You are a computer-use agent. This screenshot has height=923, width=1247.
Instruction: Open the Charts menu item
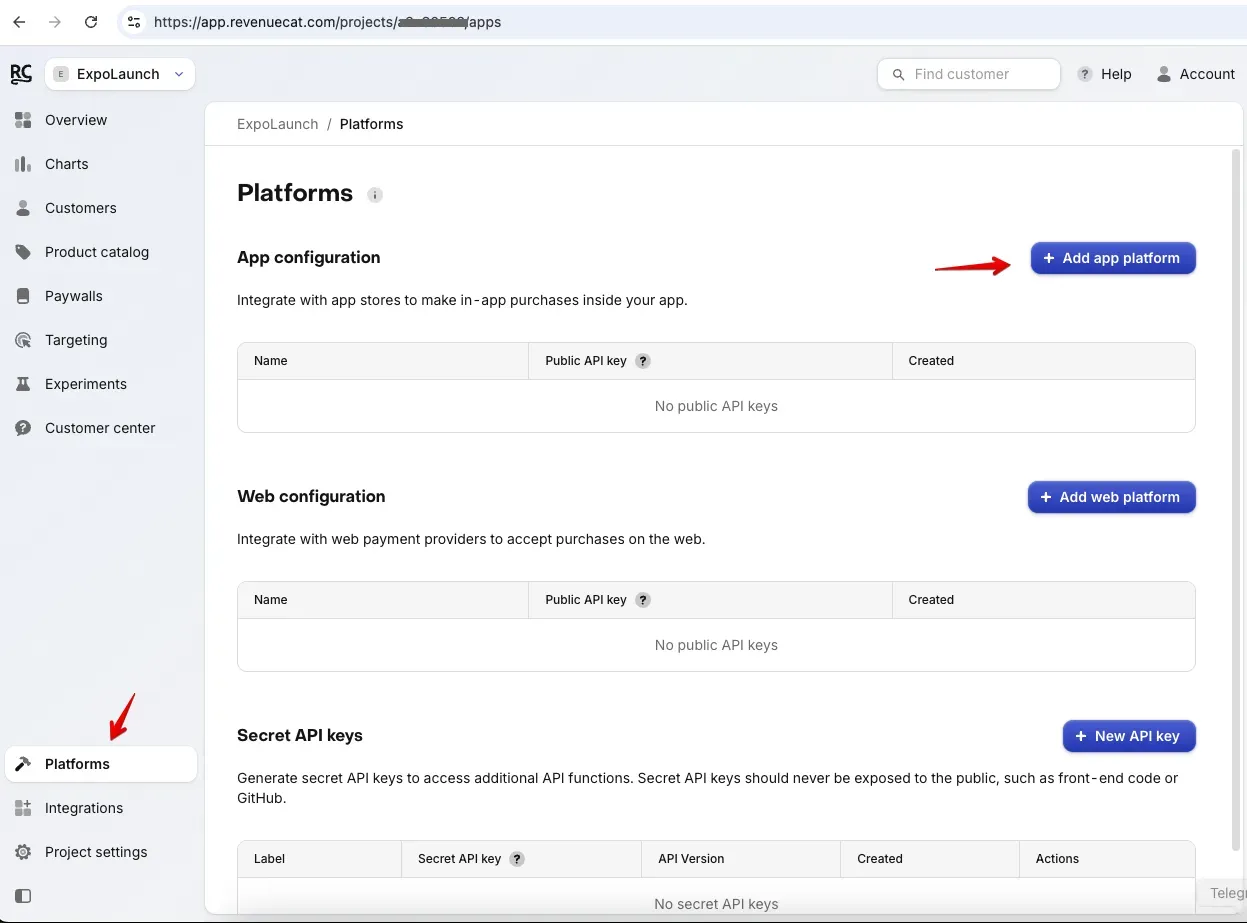tap(101, 164)
